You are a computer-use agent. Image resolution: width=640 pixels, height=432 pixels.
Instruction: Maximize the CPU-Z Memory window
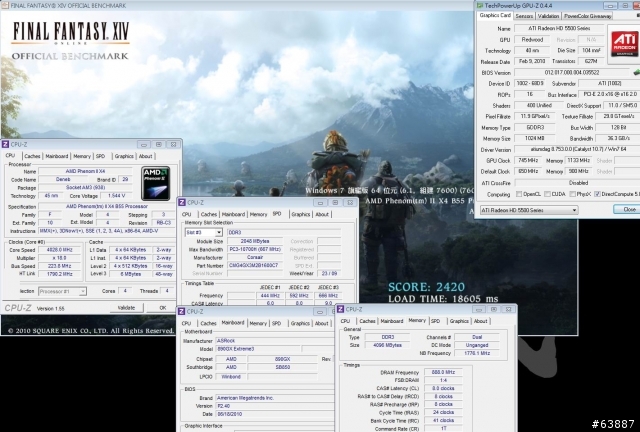click(493, 309)
